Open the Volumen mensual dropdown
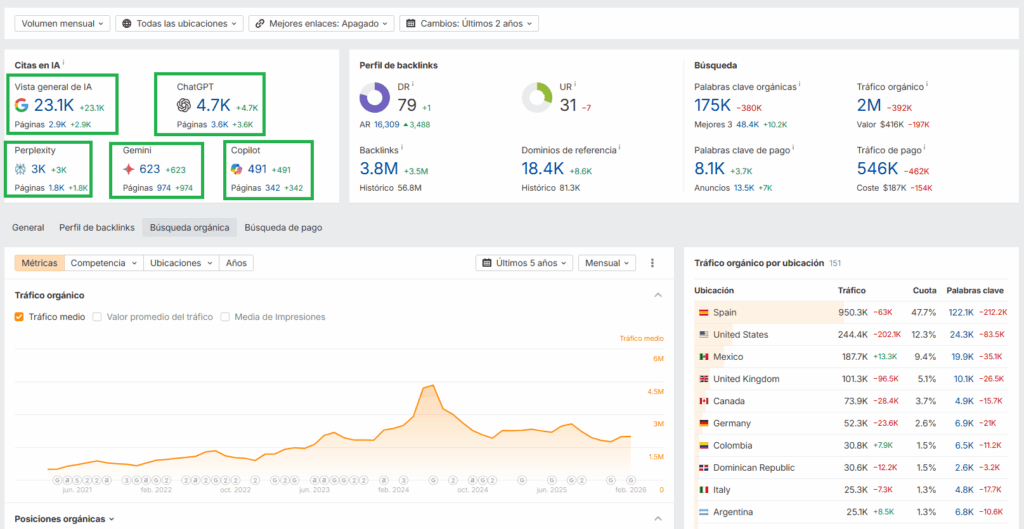1024x529 pixels. 62,24
